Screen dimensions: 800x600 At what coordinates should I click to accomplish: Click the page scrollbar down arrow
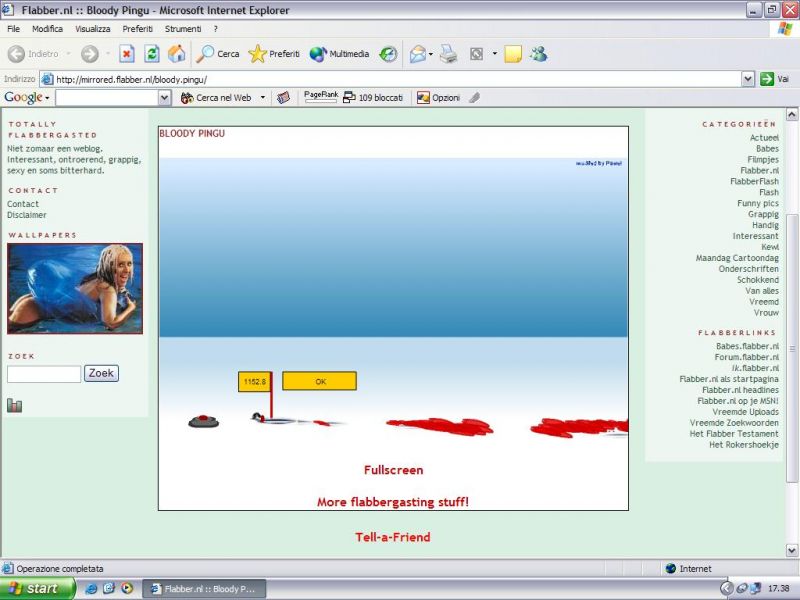792,551
